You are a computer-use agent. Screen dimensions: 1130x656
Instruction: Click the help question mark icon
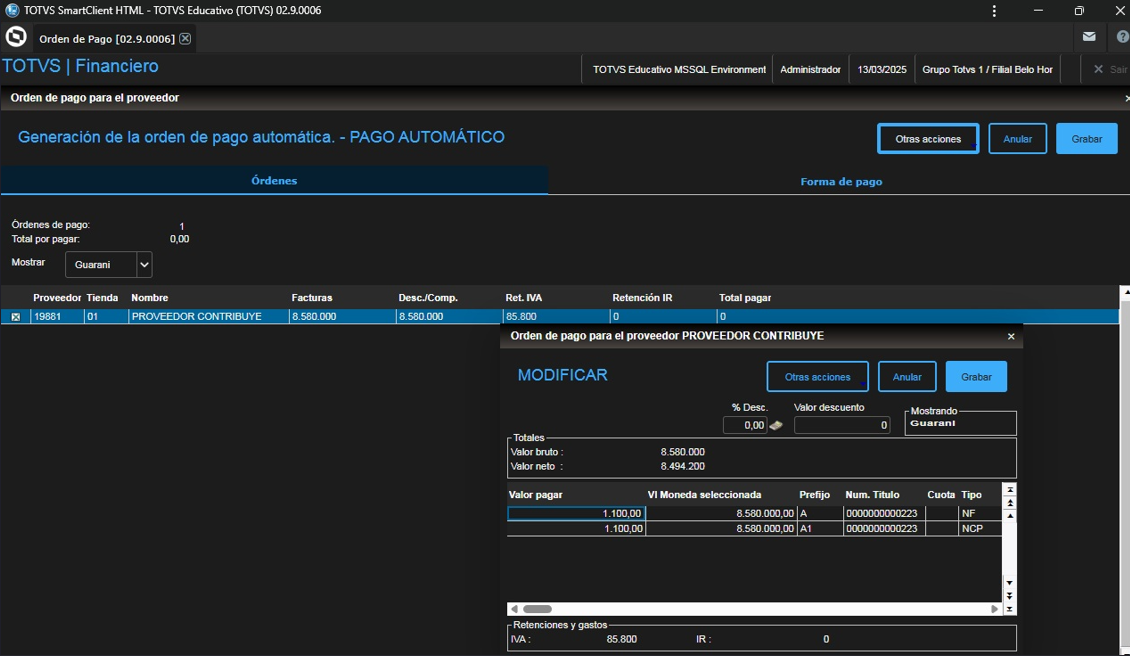pos(1122,37)
